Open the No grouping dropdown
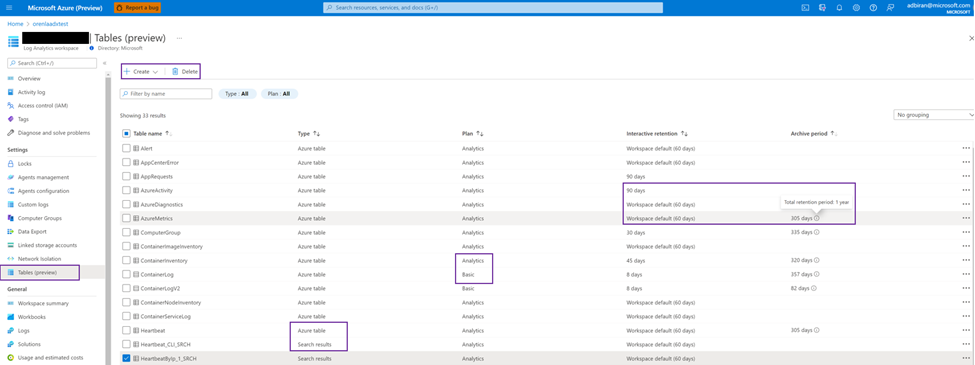The image size is (975, 365). coord(933,115)
